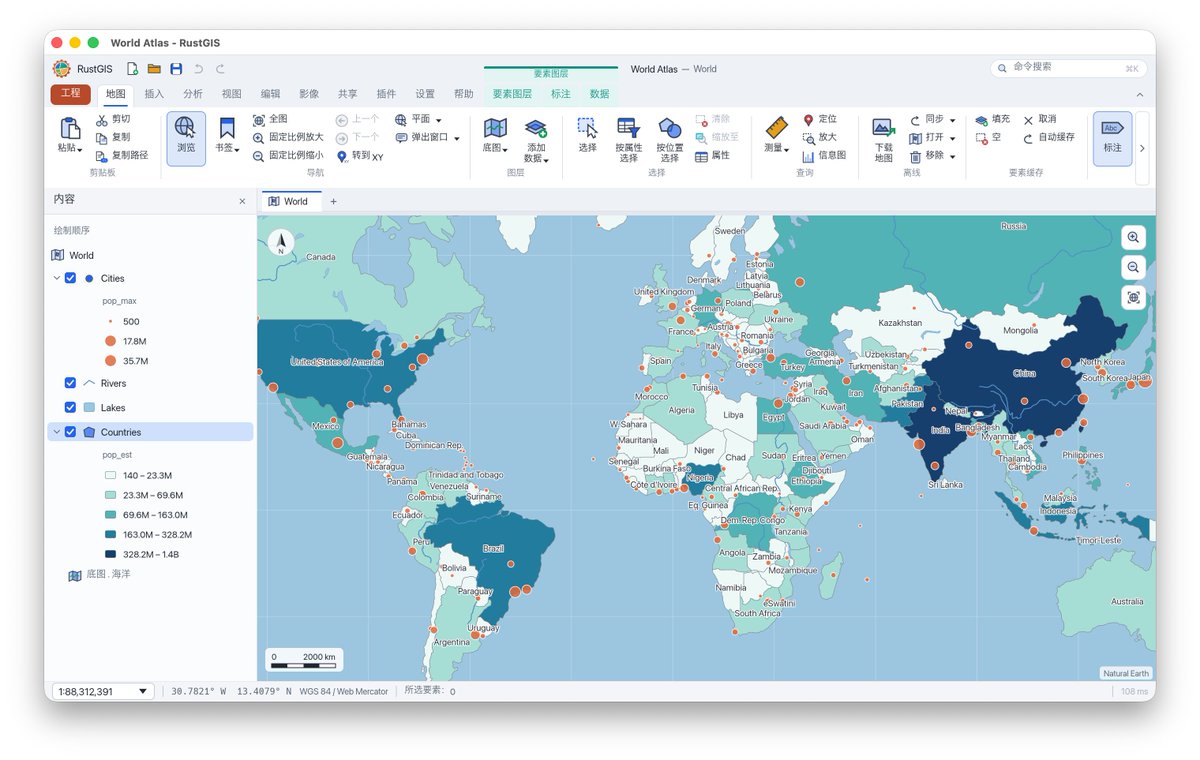
Task: Click the 328.2M – 1.4B legend swatch
Action: 111,554
